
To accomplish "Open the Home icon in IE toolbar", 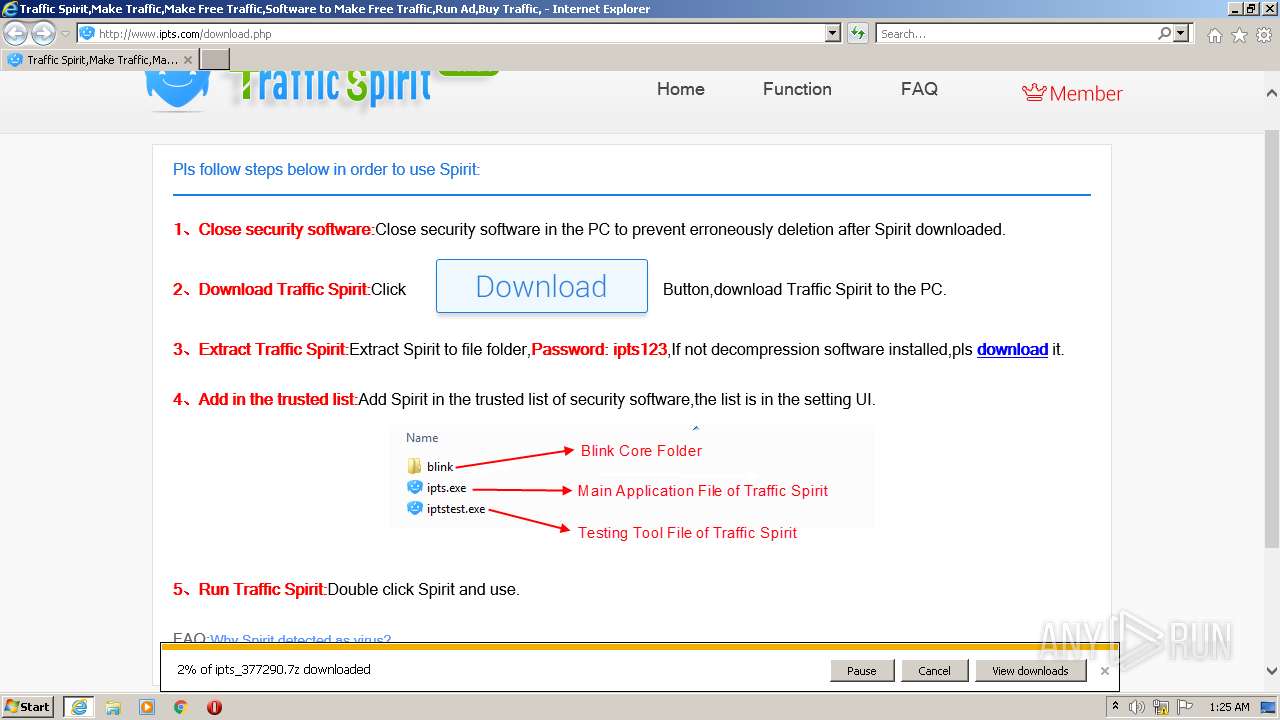I will [x=1214, y=35].
